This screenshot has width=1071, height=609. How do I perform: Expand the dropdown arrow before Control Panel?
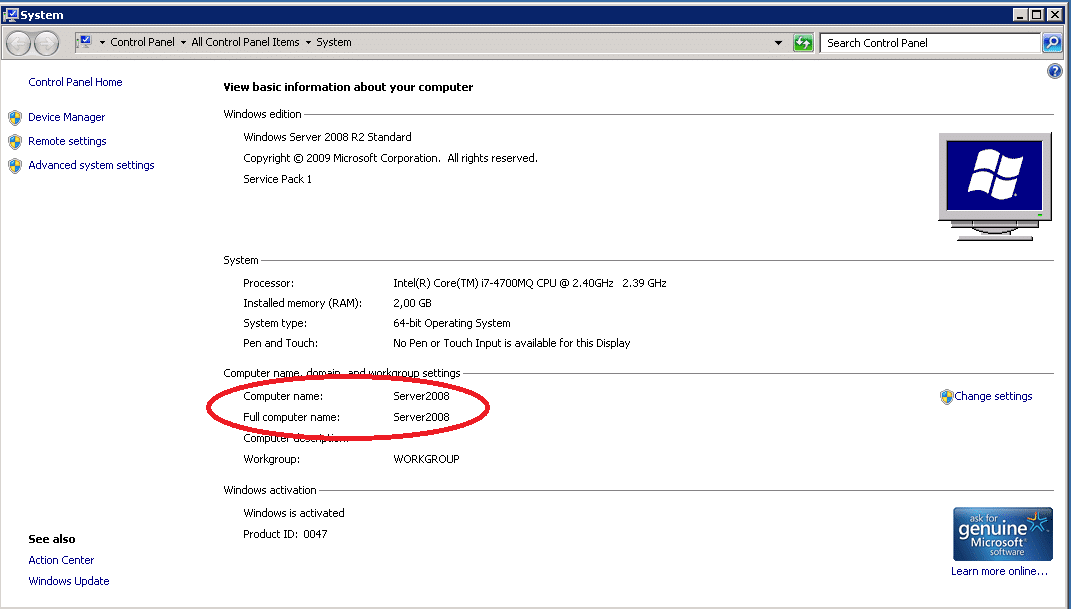point(102,42)
